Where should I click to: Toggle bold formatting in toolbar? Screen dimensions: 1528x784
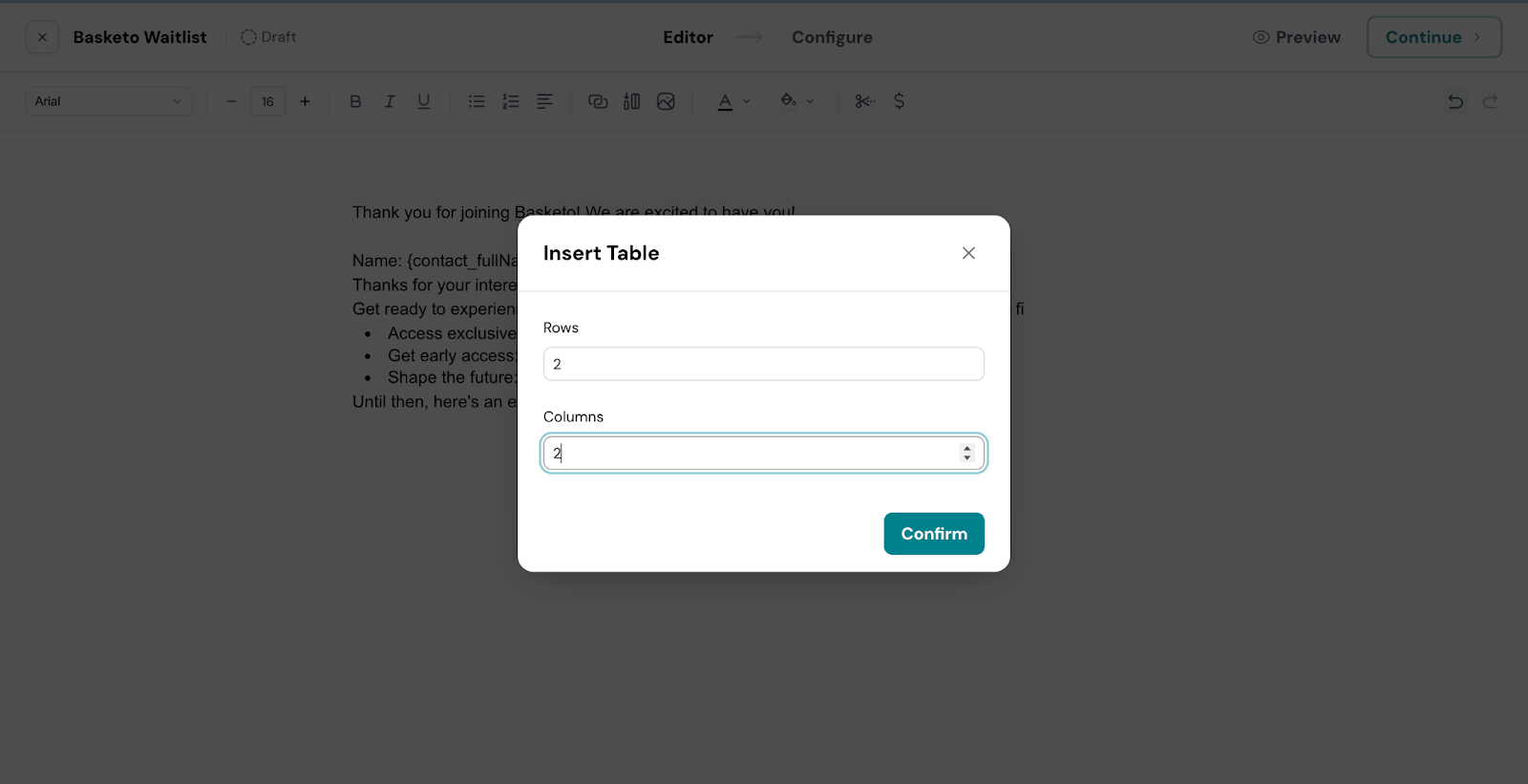pos(355,101)
